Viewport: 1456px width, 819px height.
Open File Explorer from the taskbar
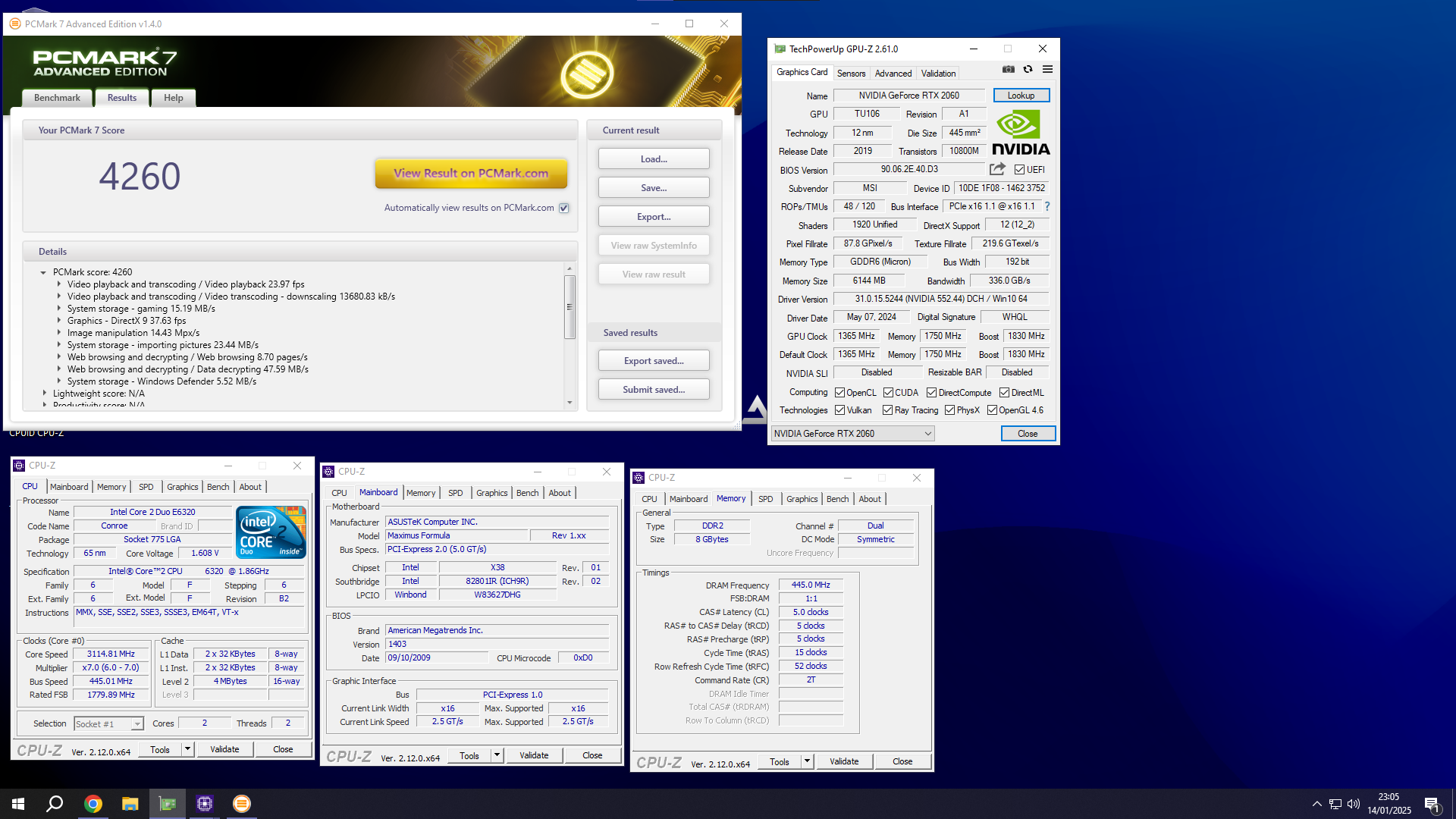[x=130, y=804]
